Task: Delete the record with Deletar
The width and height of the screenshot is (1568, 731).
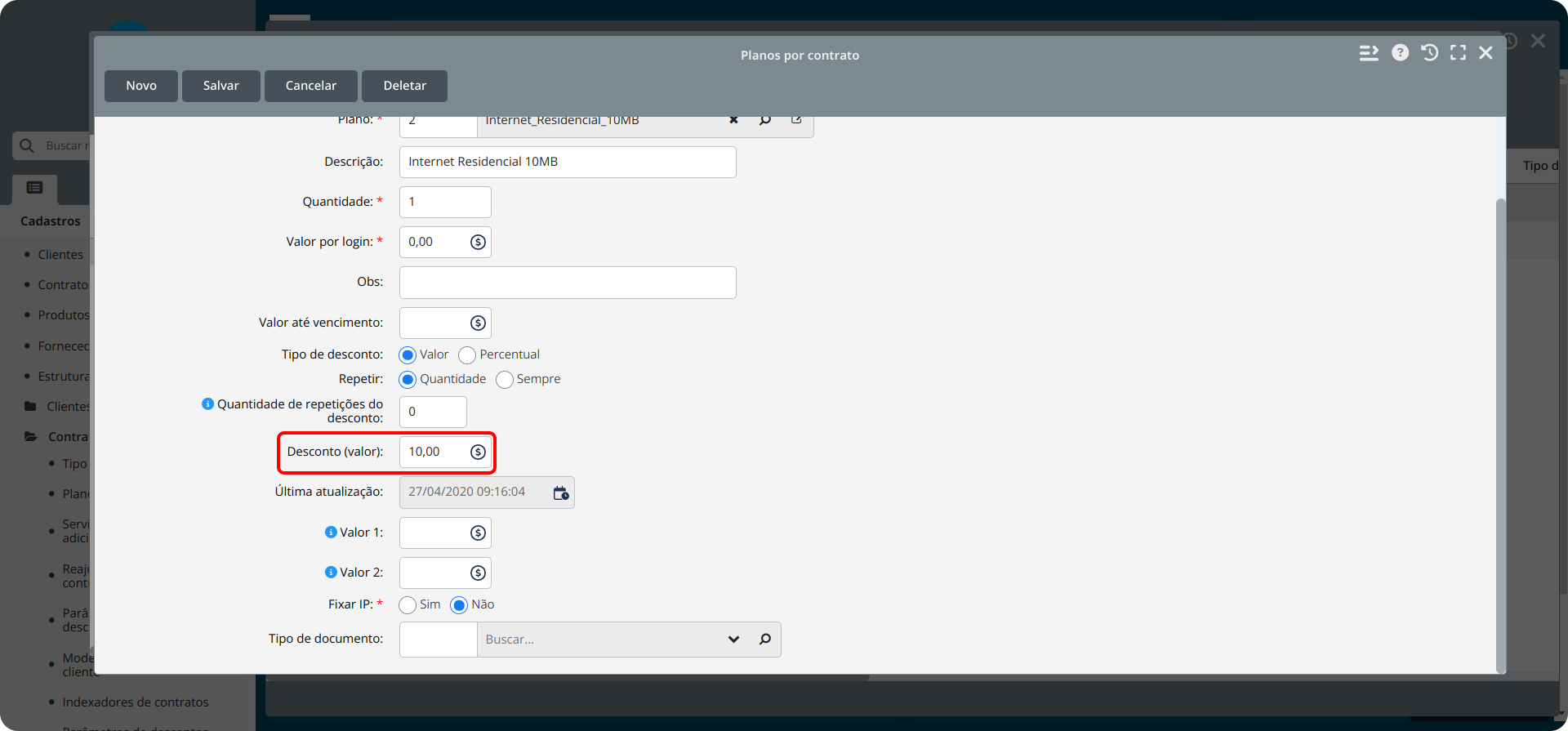Action: [x=405, y=86]
